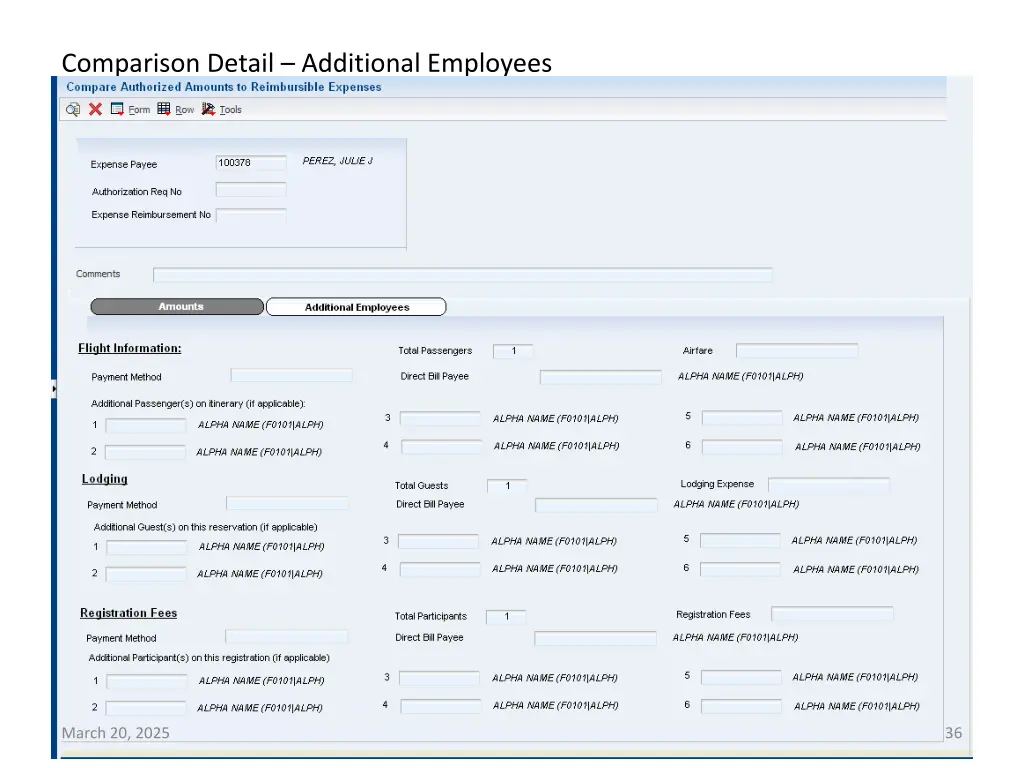Open the Tools menu
The image size is (1024, 768).
coord(231,110)
